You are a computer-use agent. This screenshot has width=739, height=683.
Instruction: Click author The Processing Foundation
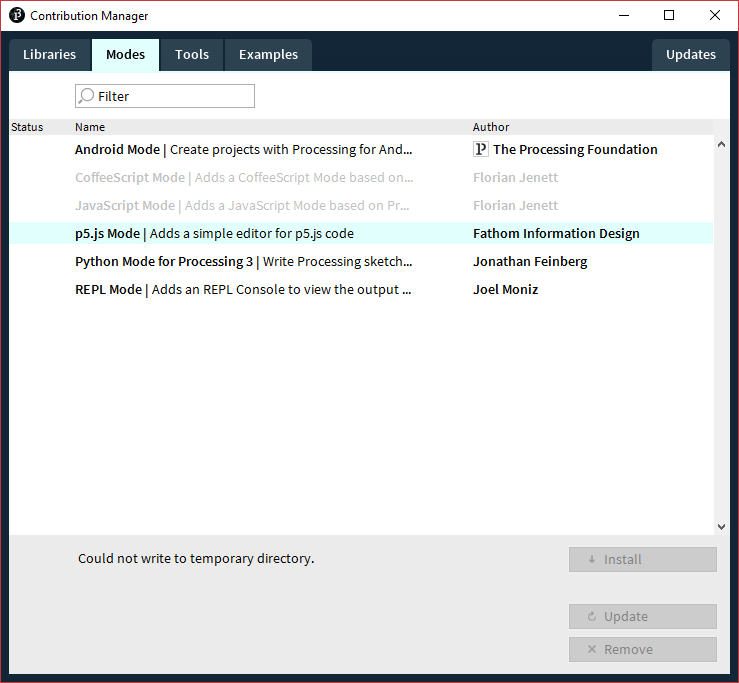pyautogui.click(x=575, y=149)
